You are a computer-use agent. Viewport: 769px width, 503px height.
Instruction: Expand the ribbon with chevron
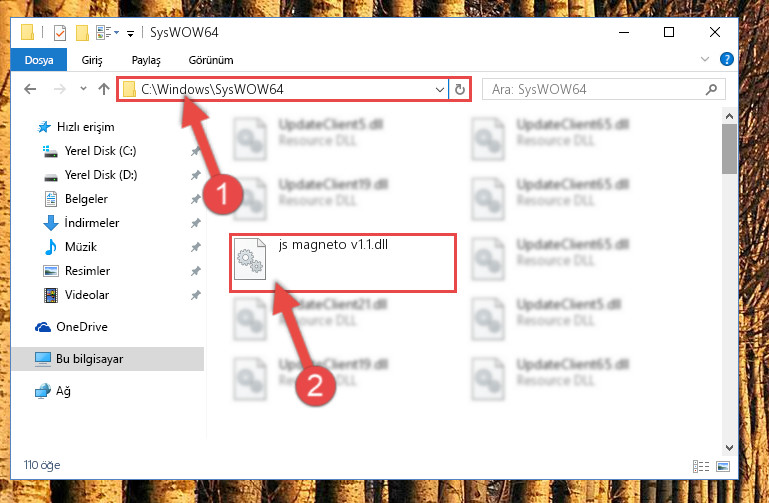tap(705, 59)
